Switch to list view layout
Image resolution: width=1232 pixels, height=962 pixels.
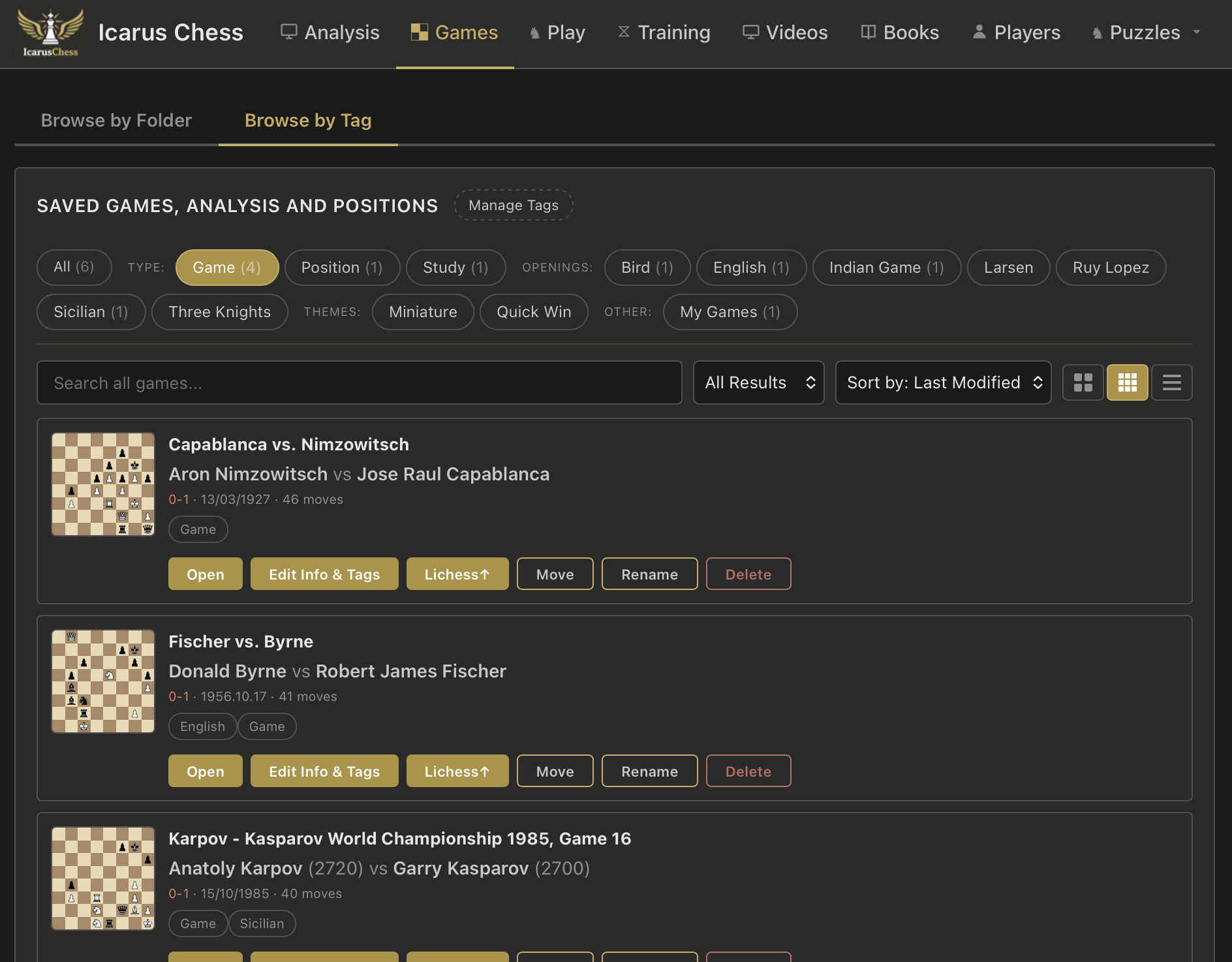(x=1171, y=382)
